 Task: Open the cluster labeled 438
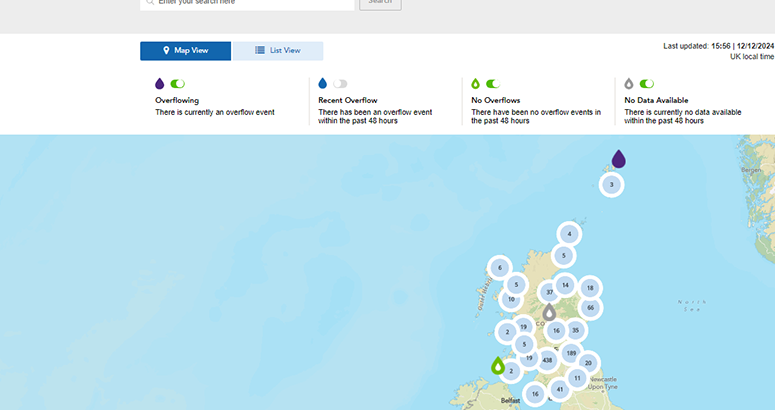pyautogui.click(x=547, y=358)
